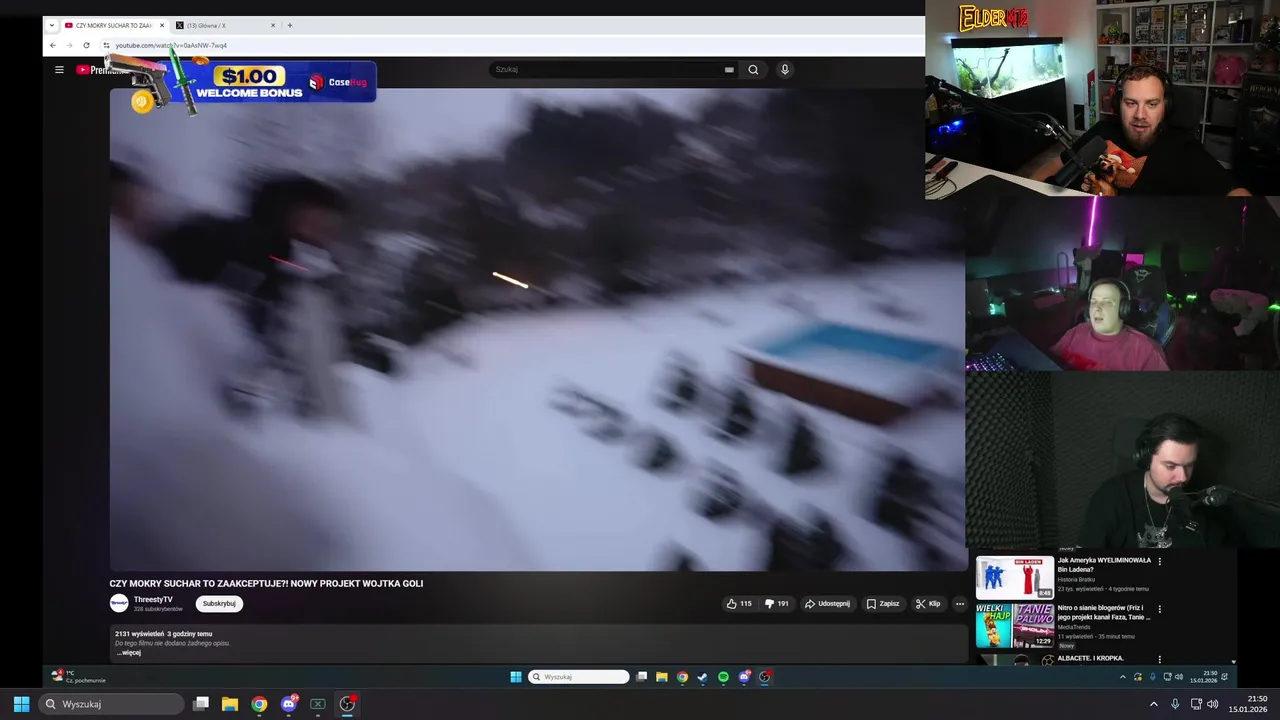Viewport: 1280px width, 720px height.
Task: Open options for the 'ALBACETE. I KROPKA.' video
Action: coord(1160,659)
